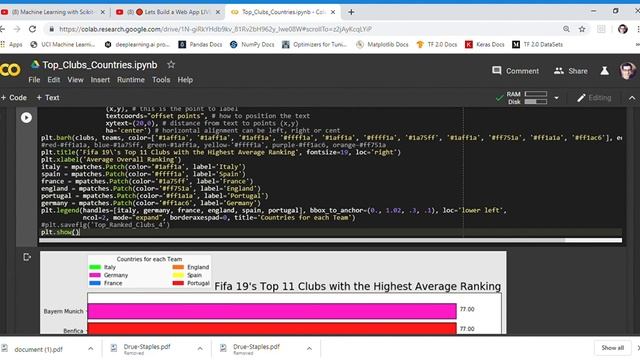Click the Bayern Munich magenta bar

click(272, 311)
